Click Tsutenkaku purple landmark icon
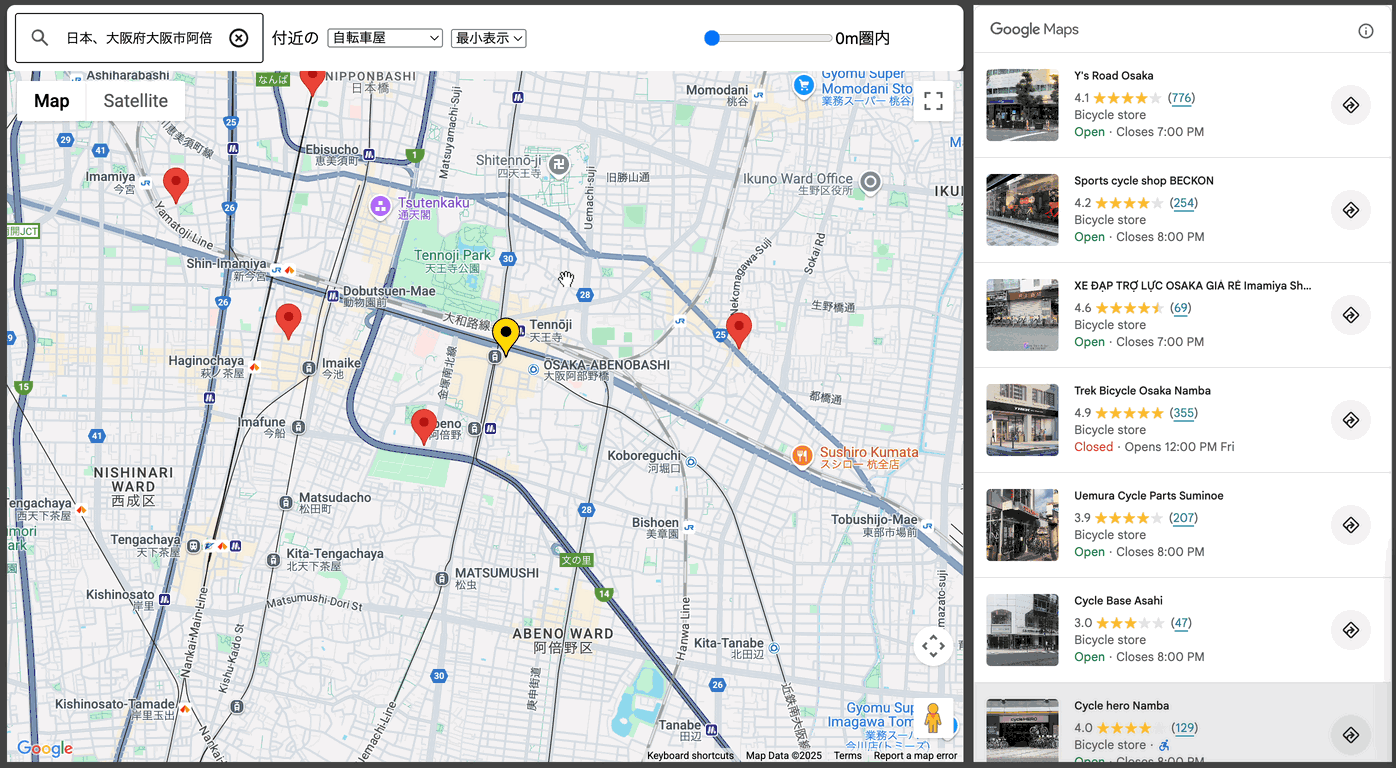Viewport: 1396px width, 768px height. pyautogui.click(x=380, y=207)
